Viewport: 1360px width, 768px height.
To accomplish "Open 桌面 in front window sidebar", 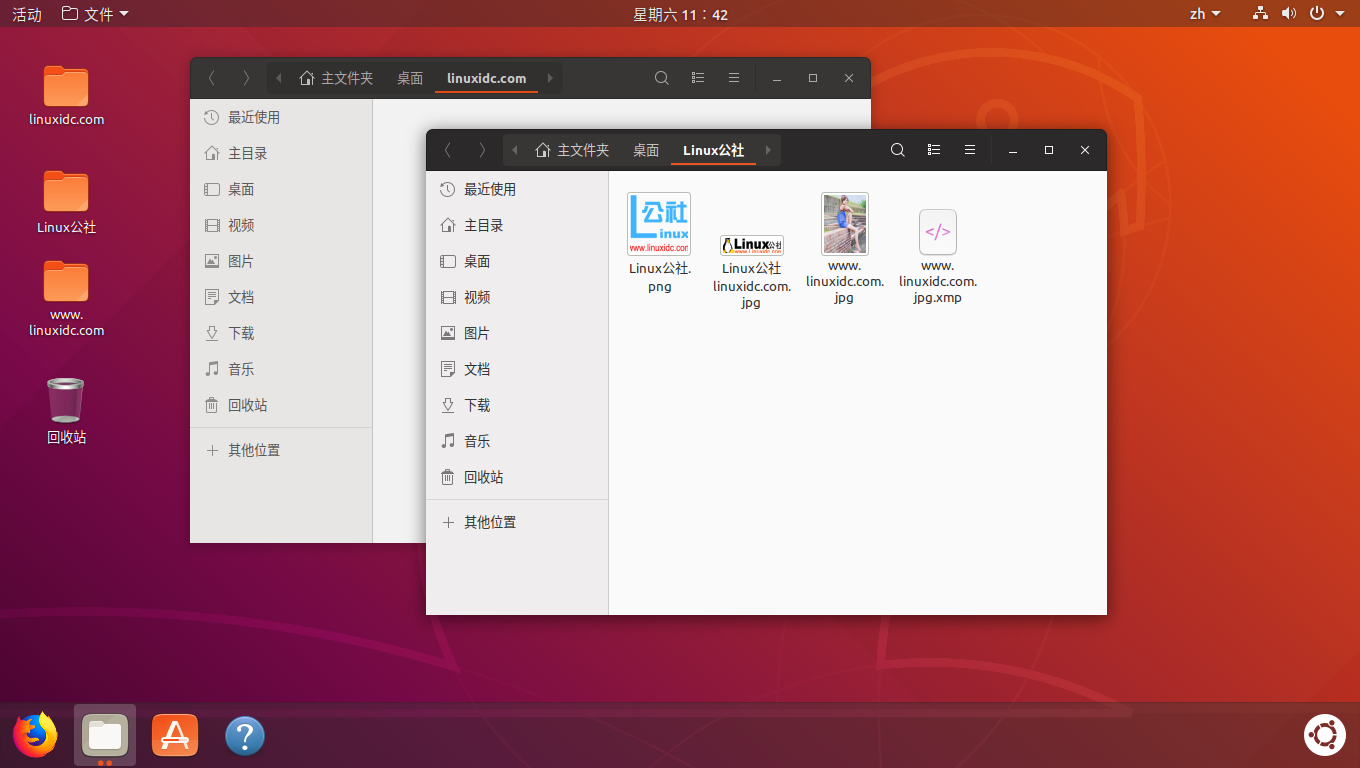I will (517, 261).
